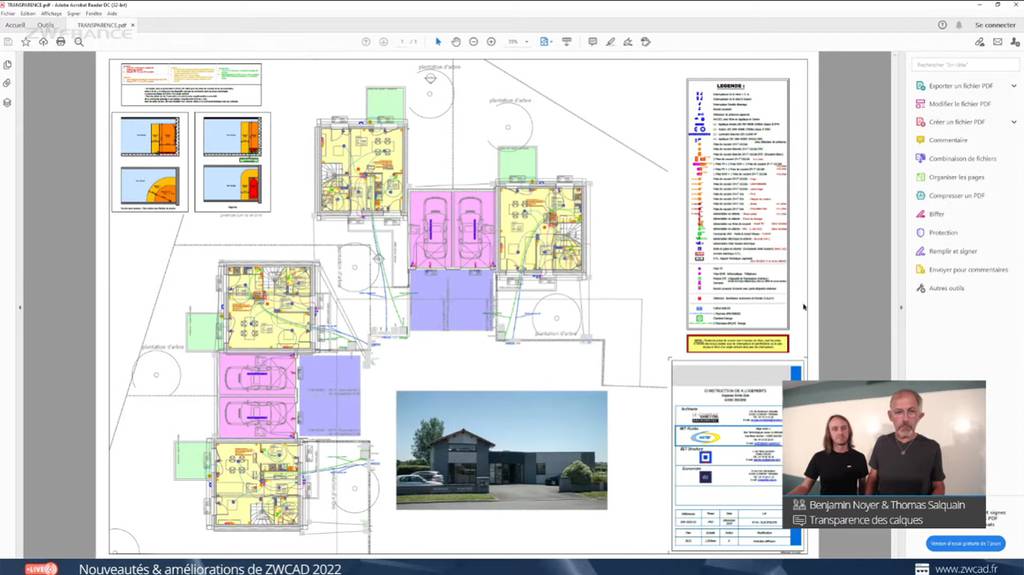Add the file to favorites with star icon
Screen dimensions: 1024x575
coord(25,42)
